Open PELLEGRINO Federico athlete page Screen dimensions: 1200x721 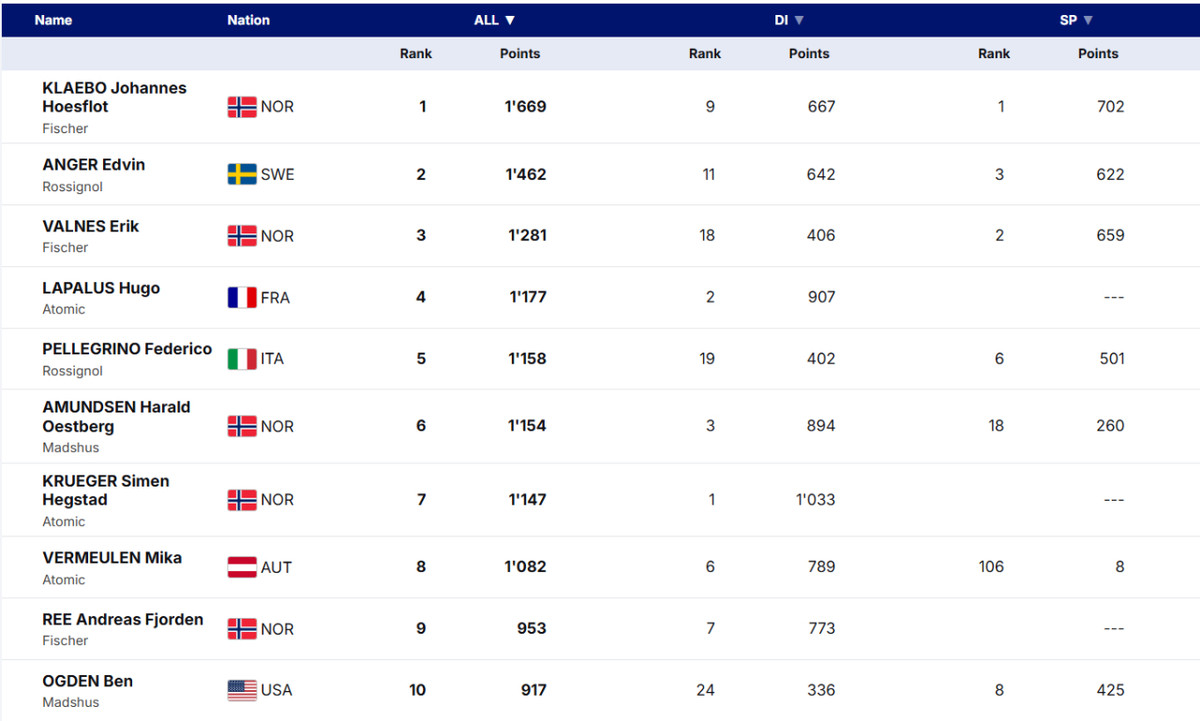(x=127, y=349)
